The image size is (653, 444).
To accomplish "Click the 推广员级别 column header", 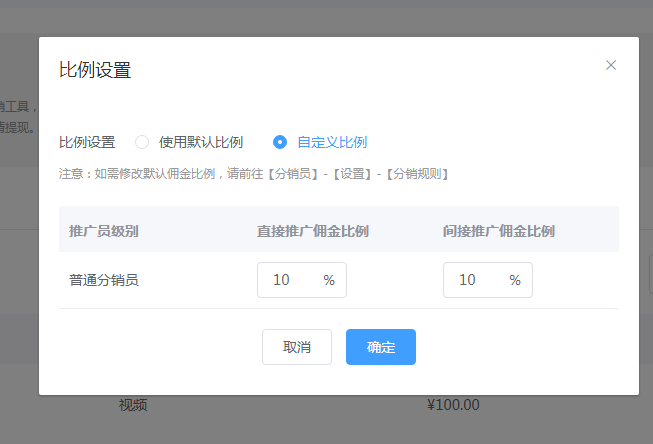I will coord(103,230).
